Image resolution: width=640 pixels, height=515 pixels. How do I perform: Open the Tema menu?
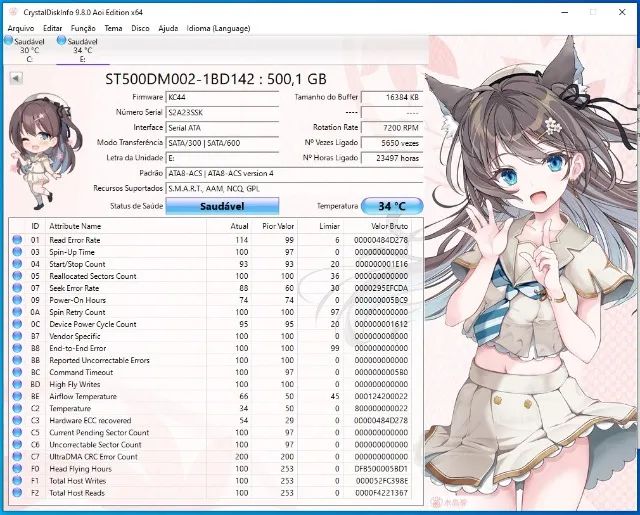point(113,29)
